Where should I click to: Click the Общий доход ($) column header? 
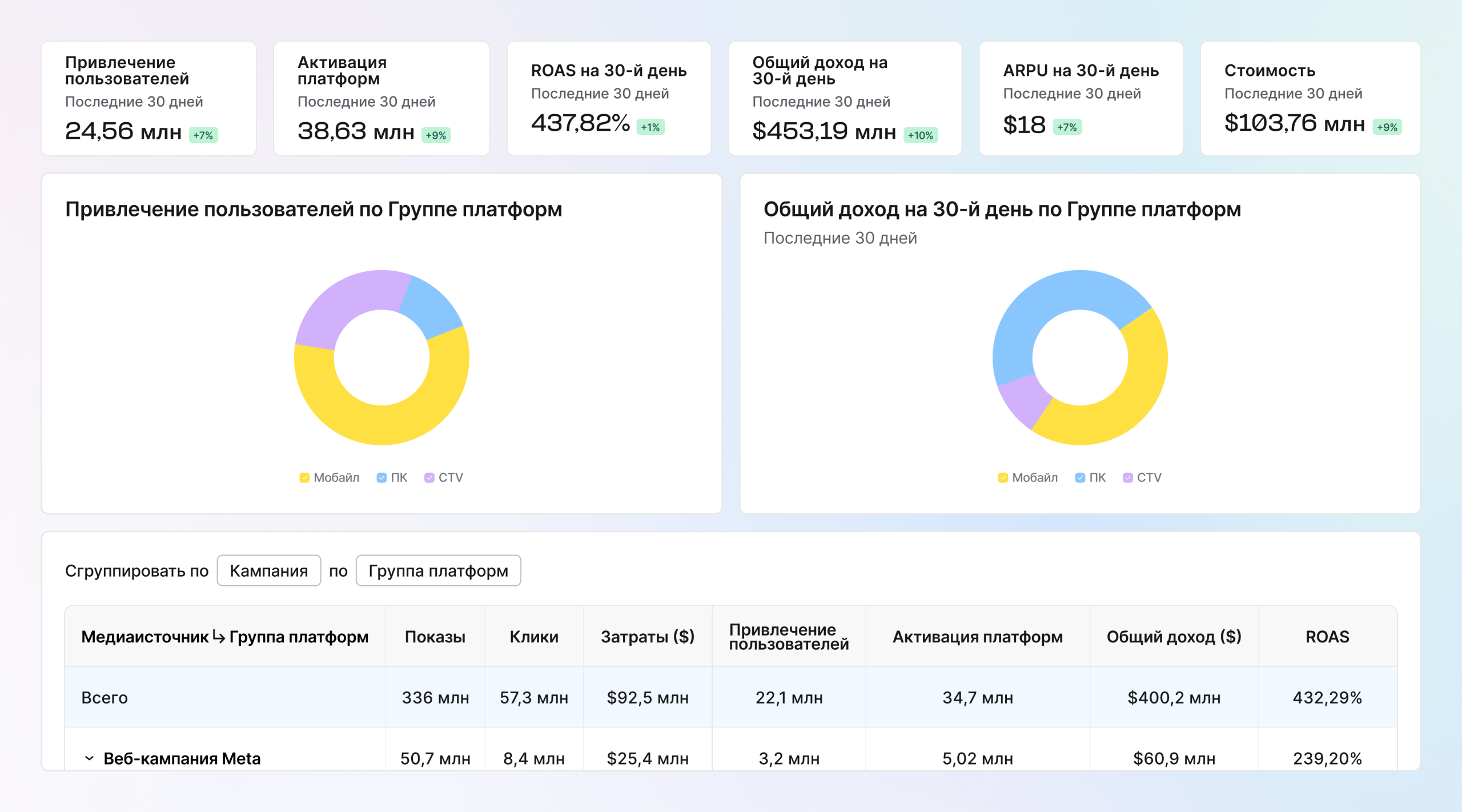pyautogui.click(x=1174, y=637)
